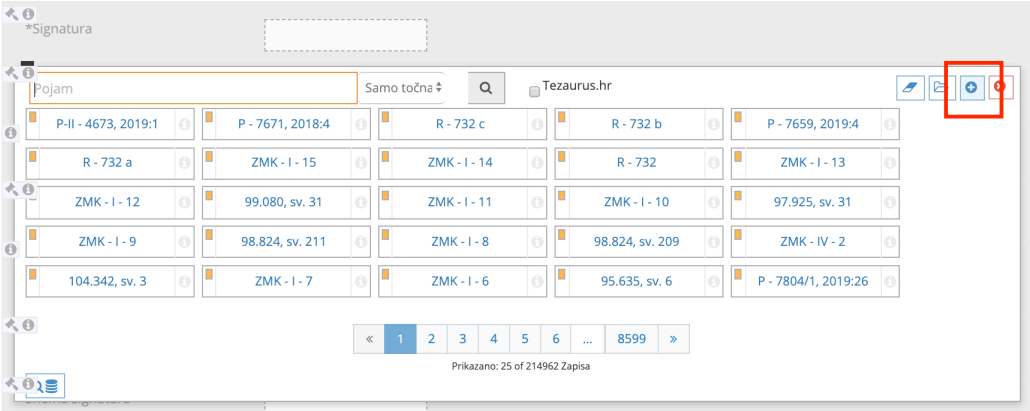Viewport: 1030px width, 411px height.
Task: Go to results page 5
Action: point(525,339)
